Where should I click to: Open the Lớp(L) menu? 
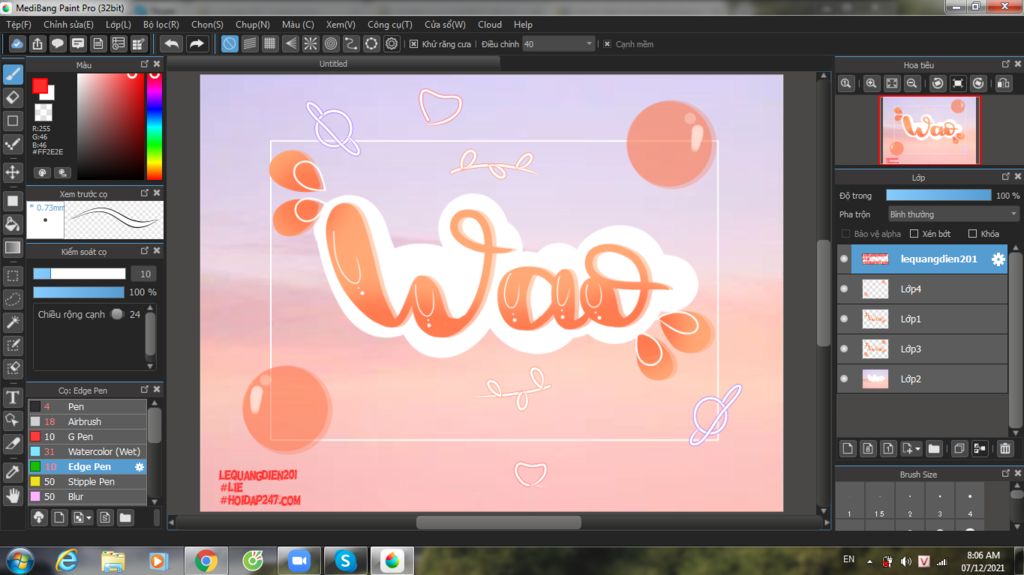118,25
